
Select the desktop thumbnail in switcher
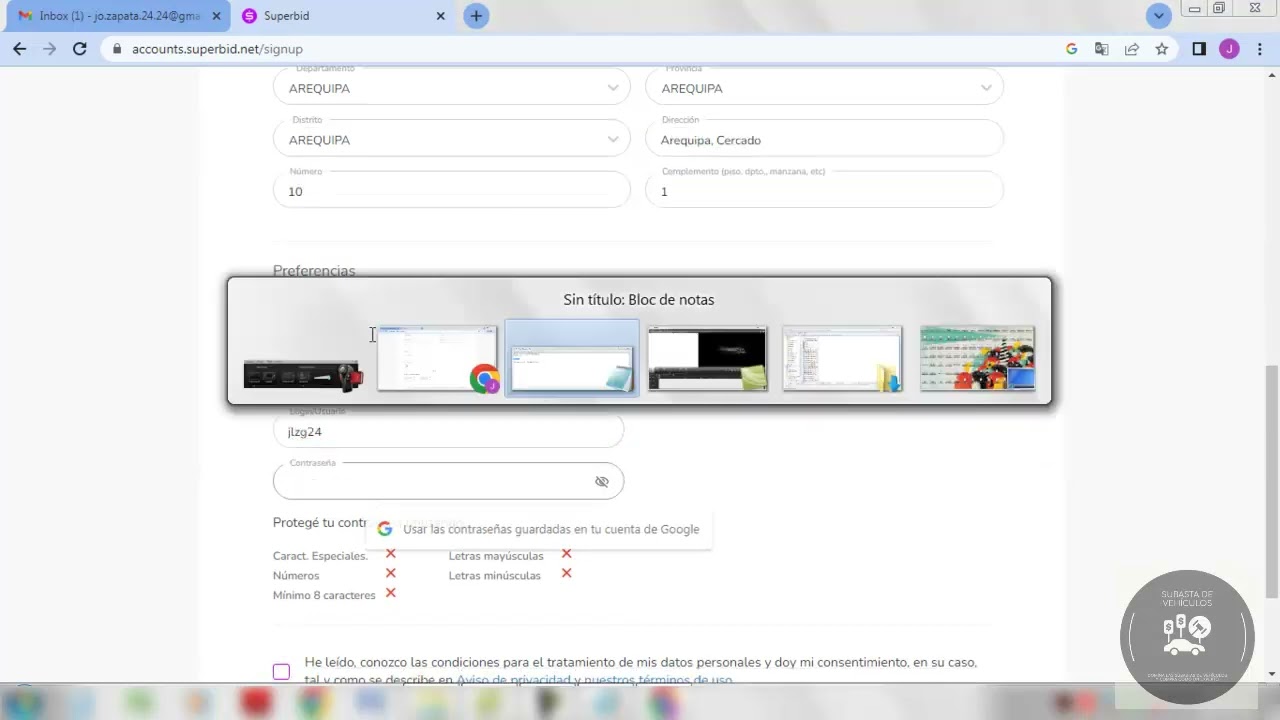pyautogui.click(x=977, y=358)
